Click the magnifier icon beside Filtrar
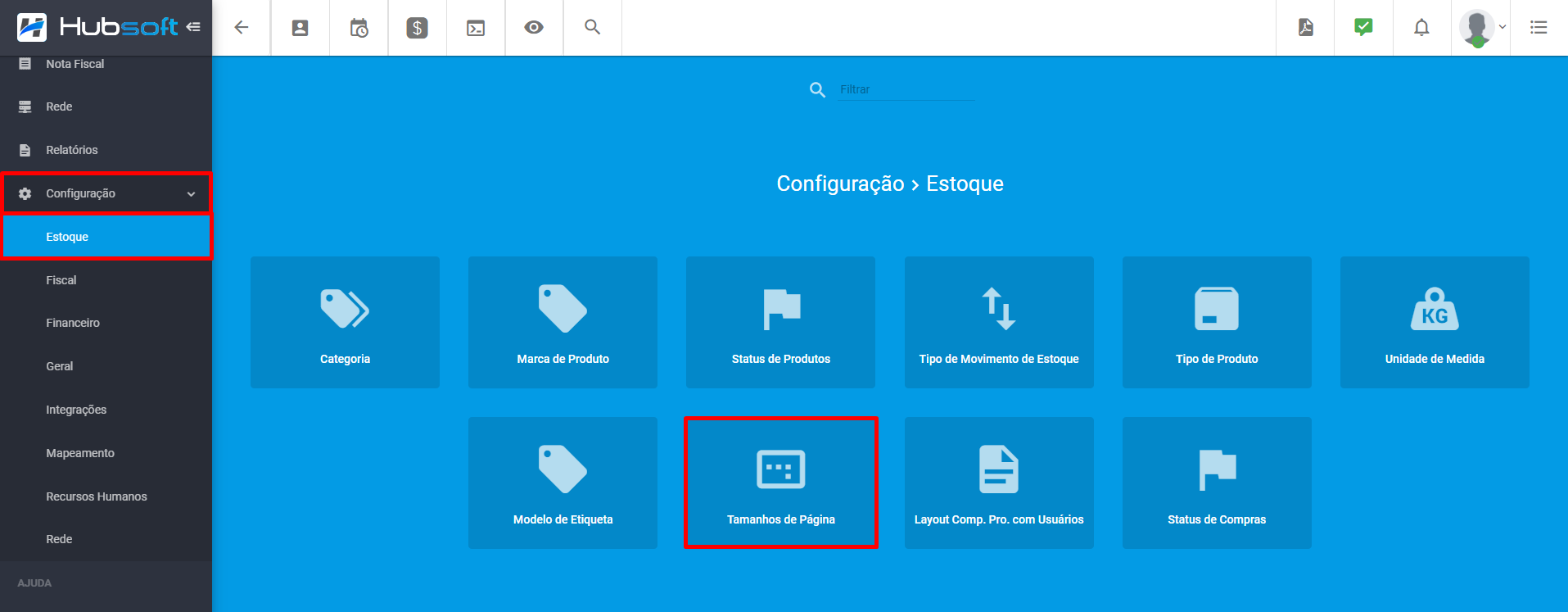The width and height of the screenshot is (1568, 612). (x=817, y=89)
